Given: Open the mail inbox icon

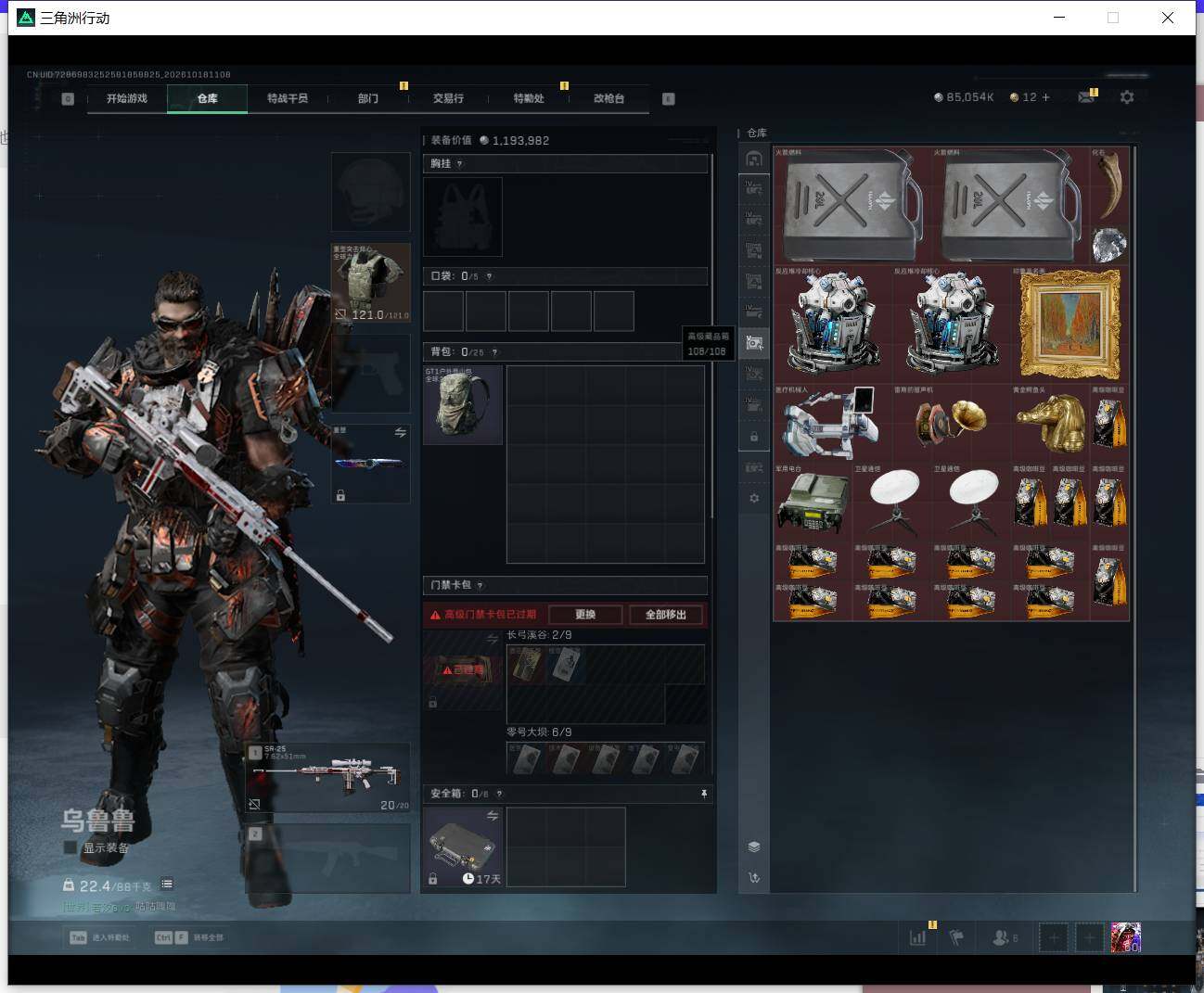Looking at the screenshot, I should (1086, 97).
